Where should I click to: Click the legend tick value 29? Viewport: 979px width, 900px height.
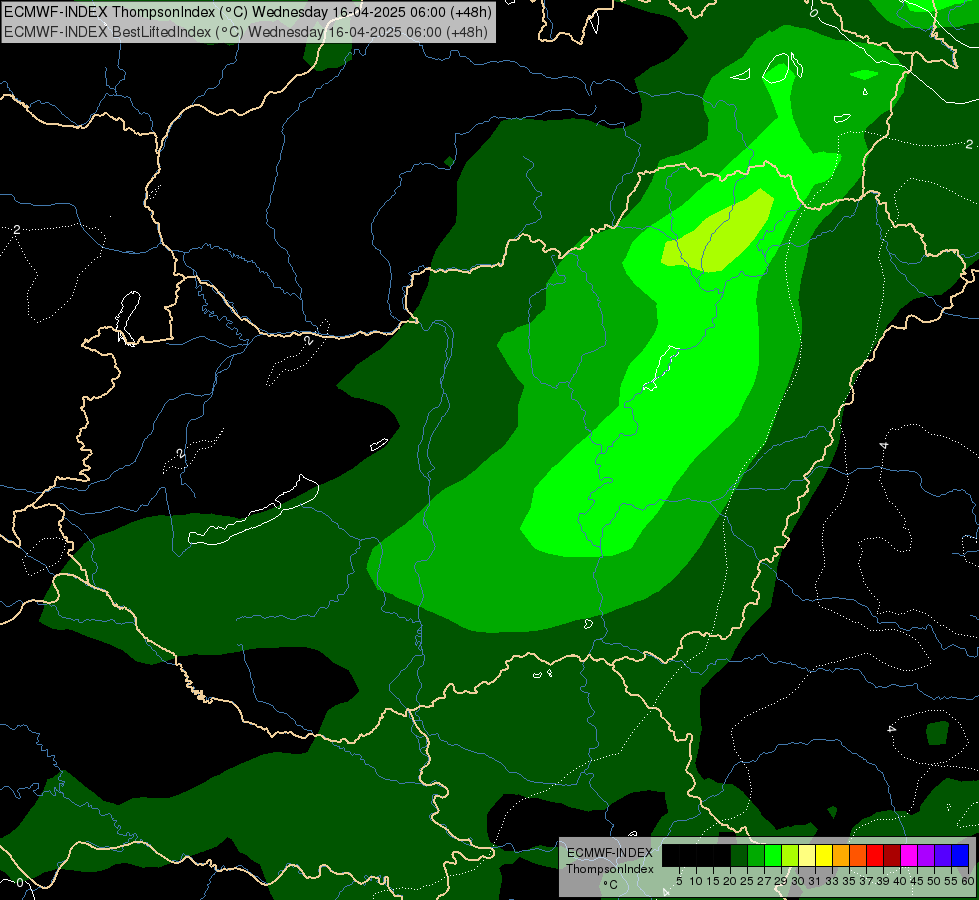point(780,881)
